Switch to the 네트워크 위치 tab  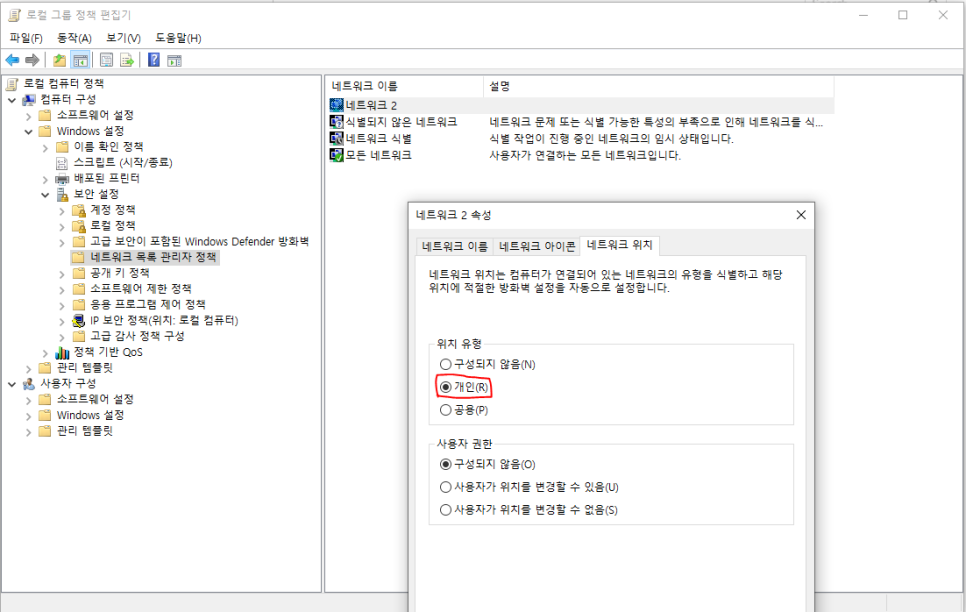(620, 245)
